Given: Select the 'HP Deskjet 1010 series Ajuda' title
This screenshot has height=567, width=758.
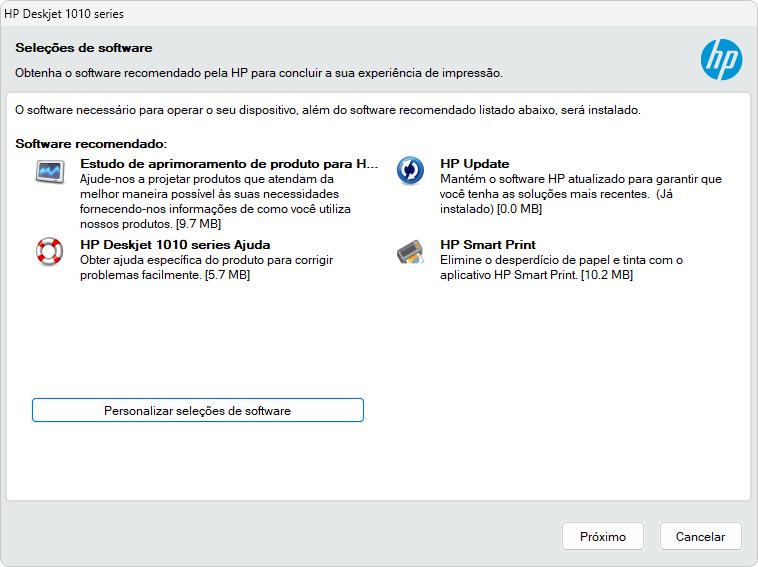Looking at the screenshot, I should 175,245.
